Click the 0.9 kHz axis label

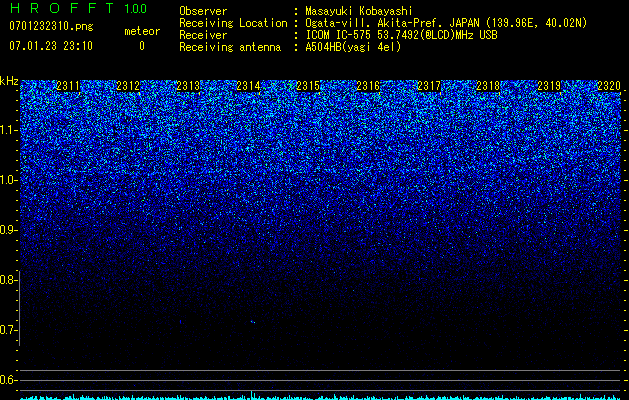[7, 230]
